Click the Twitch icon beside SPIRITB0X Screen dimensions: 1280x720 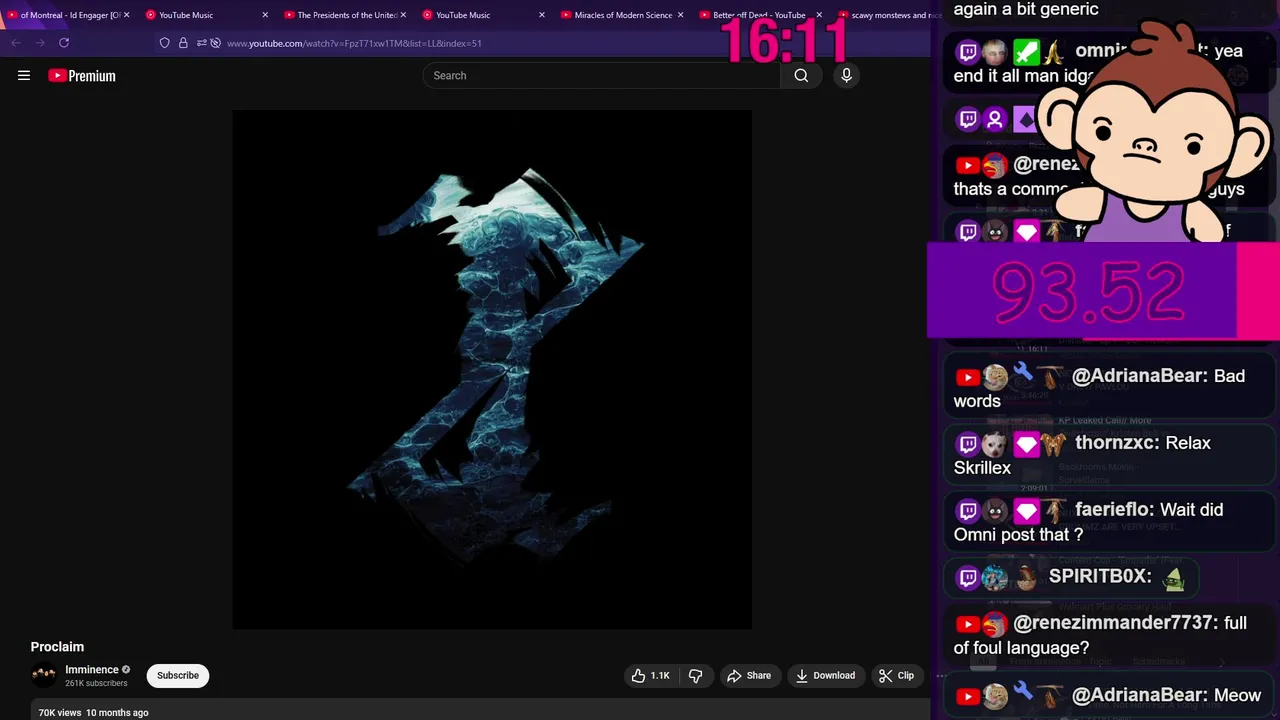(968, 577)
